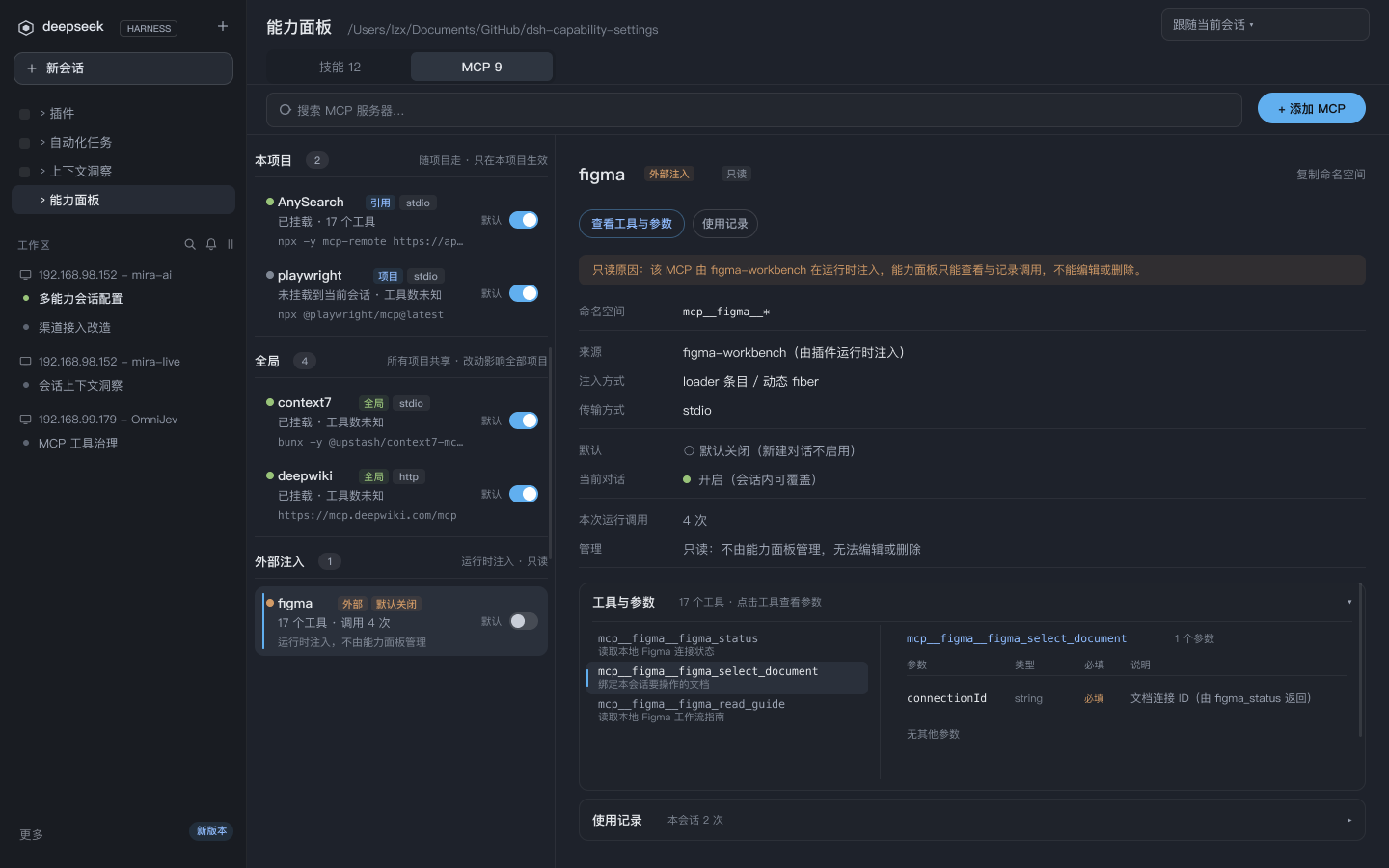Image resolution: width=1389 pixels, height=868 pixels.
Task: Click the 默认关闭 tag on figma entry
Action: pos(396,604)
